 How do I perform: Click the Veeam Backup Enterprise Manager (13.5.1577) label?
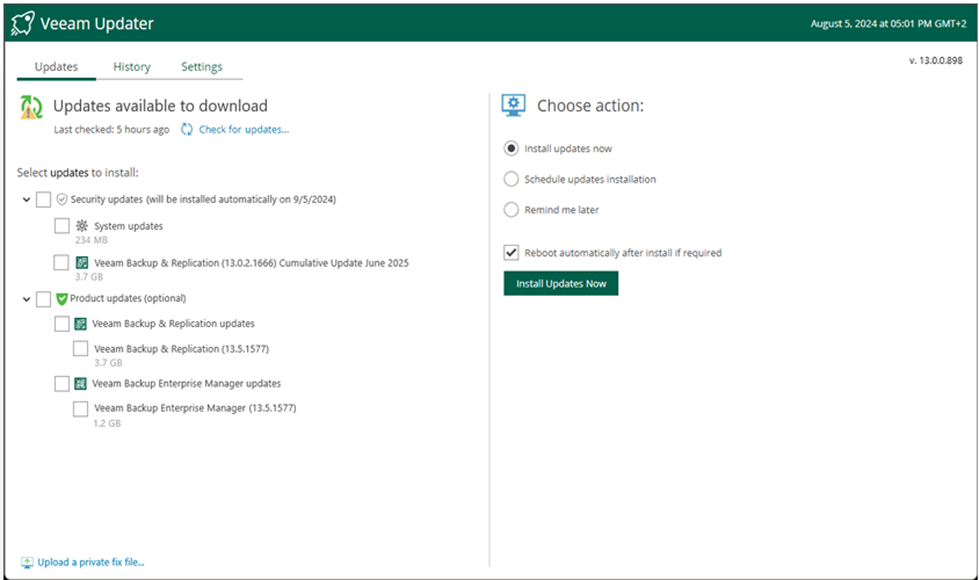(195, 408)
